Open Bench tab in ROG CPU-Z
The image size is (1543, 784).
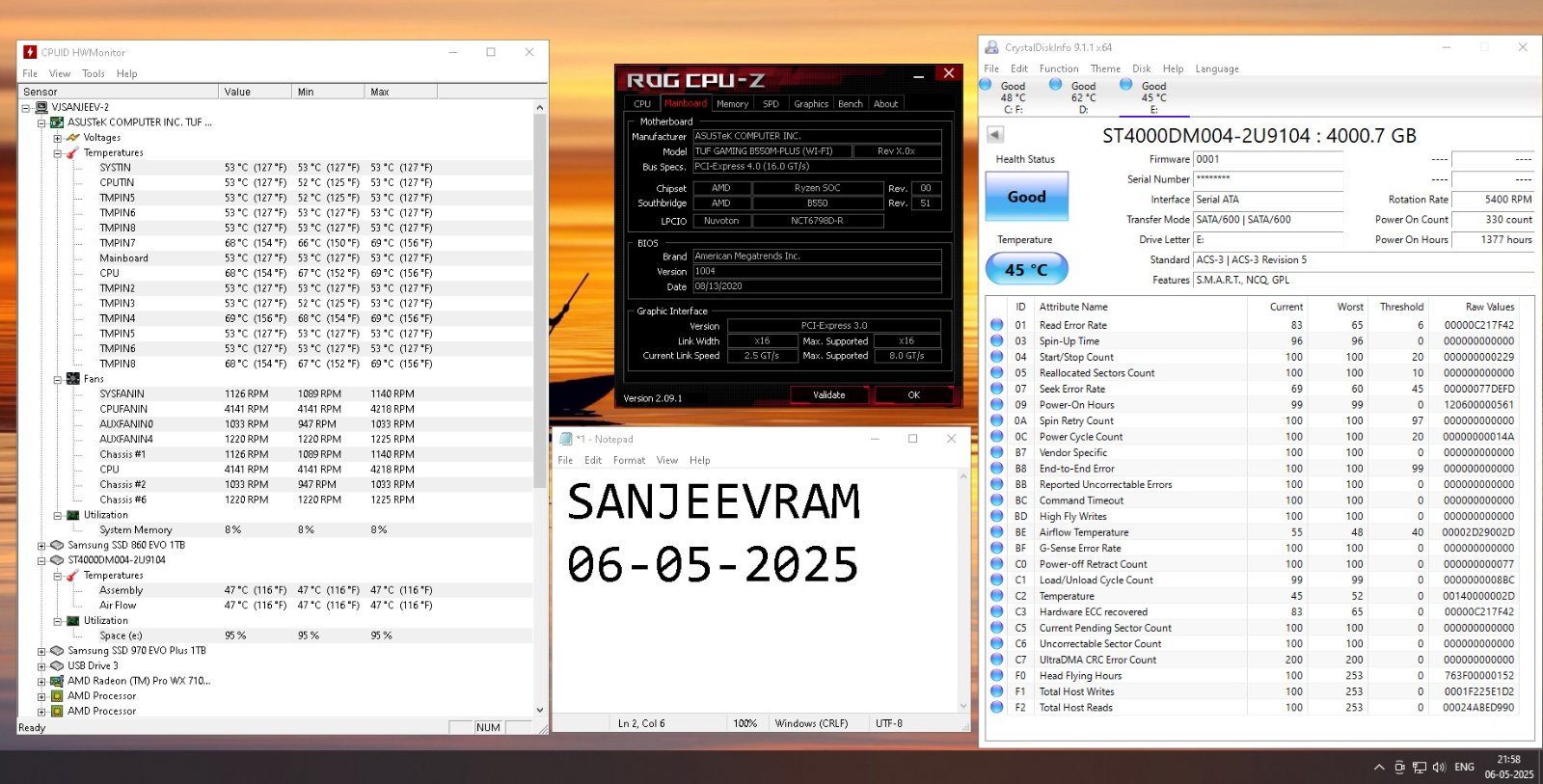851,103
